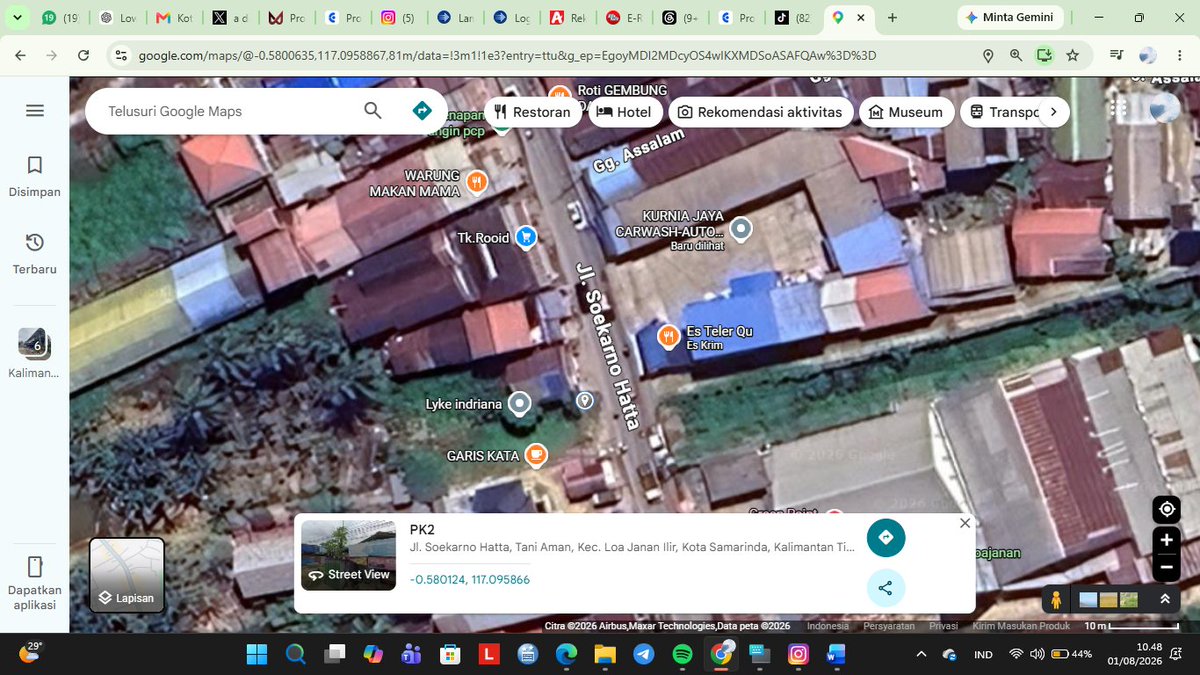Click the PK2 title text
Image resolution: width=1200 pixels, height=675 pixels.
422,529
